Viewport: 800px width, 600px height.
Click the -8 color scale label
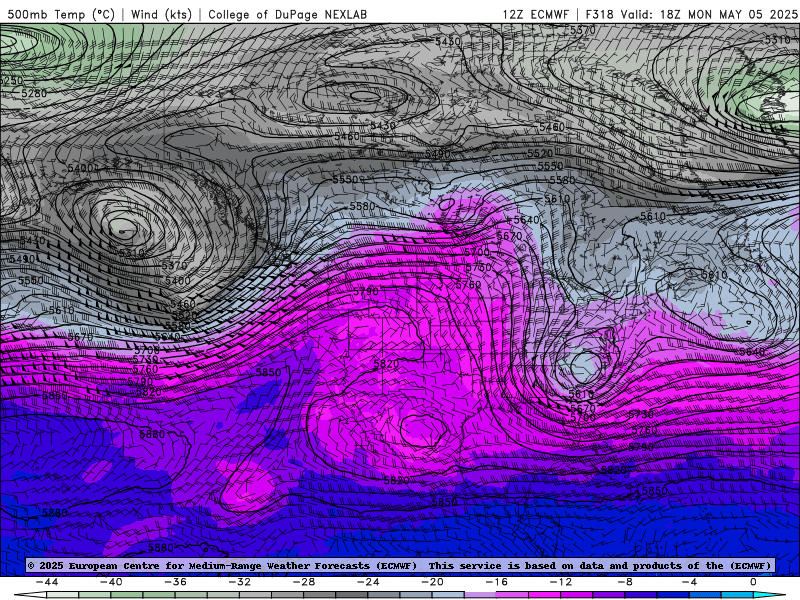click(626, 582)
